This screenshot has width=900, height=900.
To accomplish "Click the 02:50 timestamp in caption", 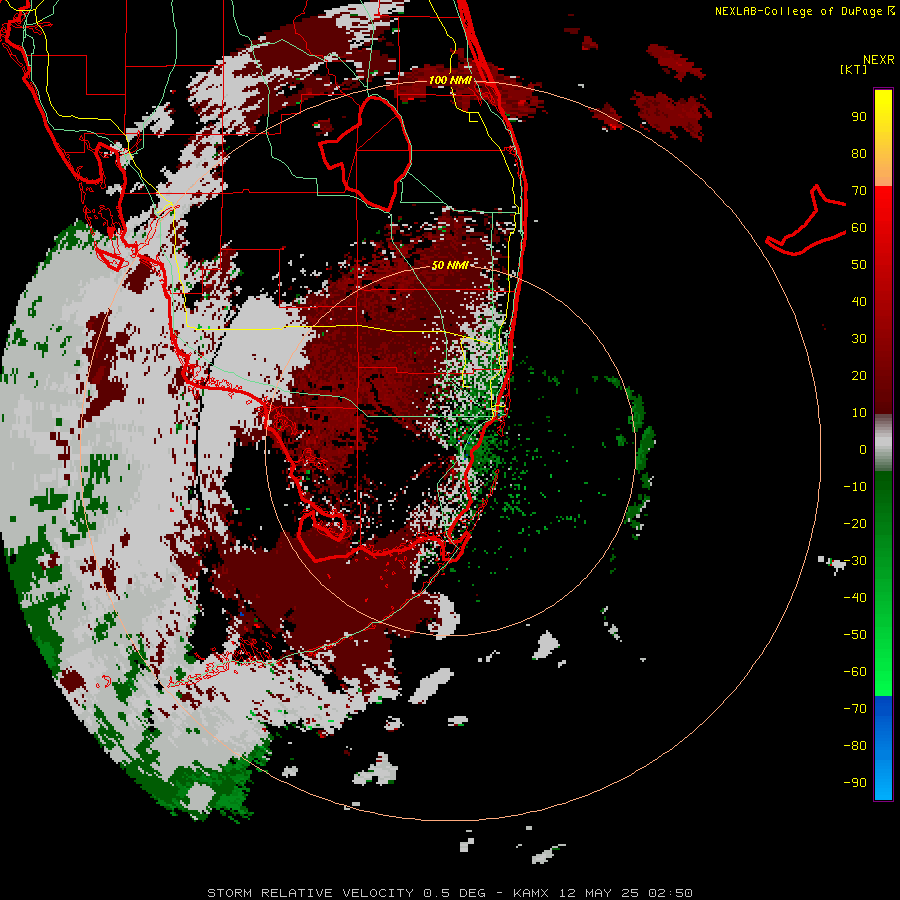I will click(x=670, y=893).
